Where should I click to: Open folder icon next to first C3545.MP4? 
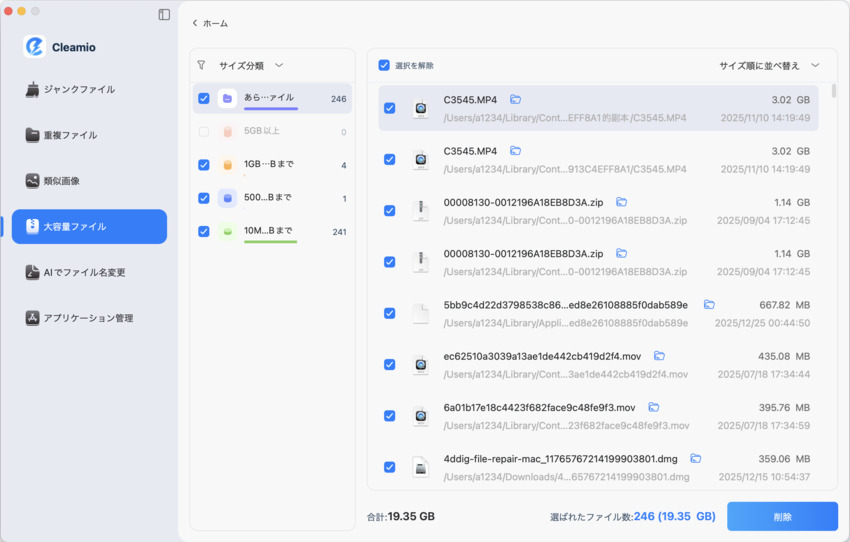click(x=516, y=99)
